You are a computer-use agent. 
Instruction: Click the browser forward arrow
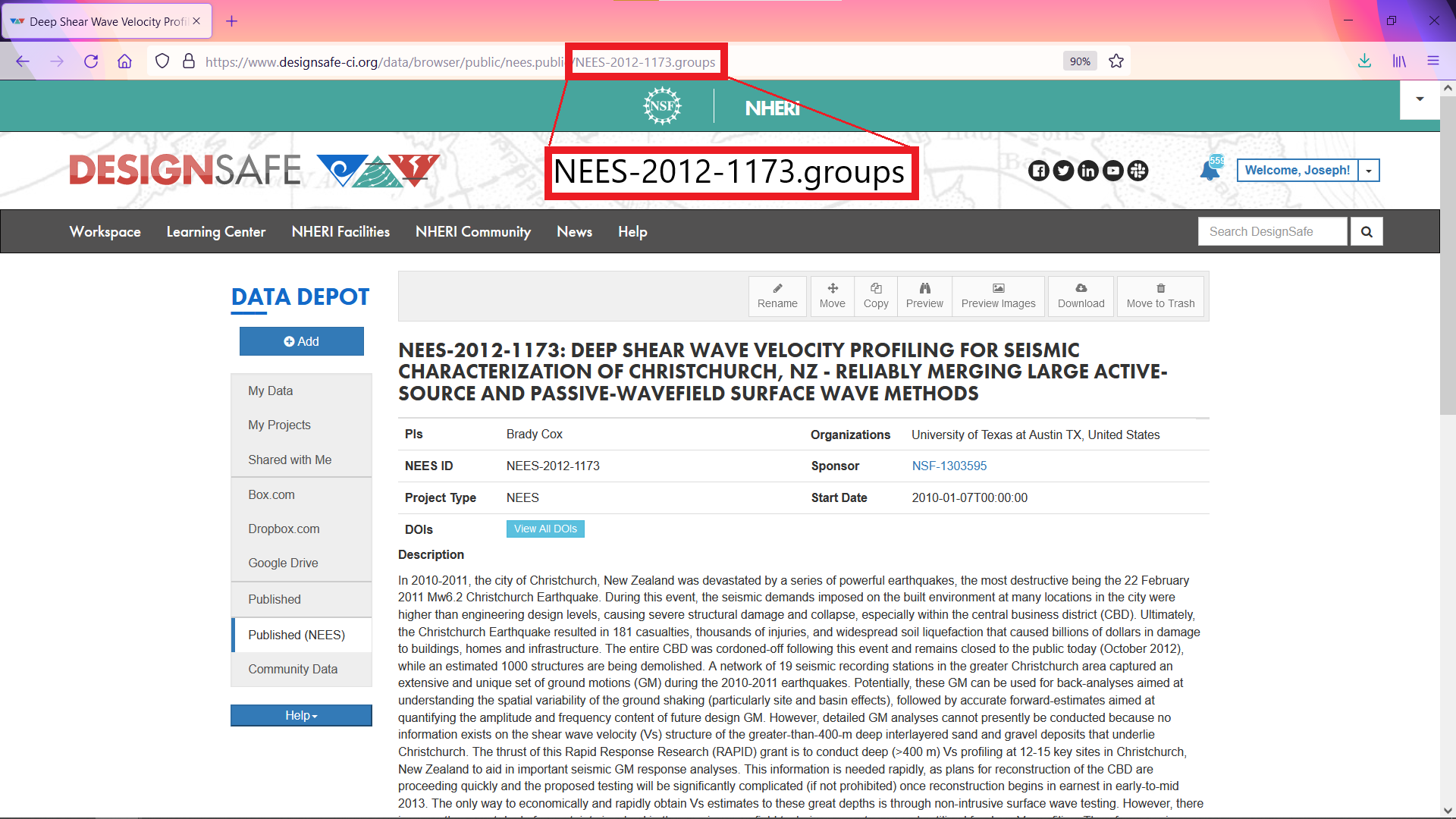click(57, 61)
